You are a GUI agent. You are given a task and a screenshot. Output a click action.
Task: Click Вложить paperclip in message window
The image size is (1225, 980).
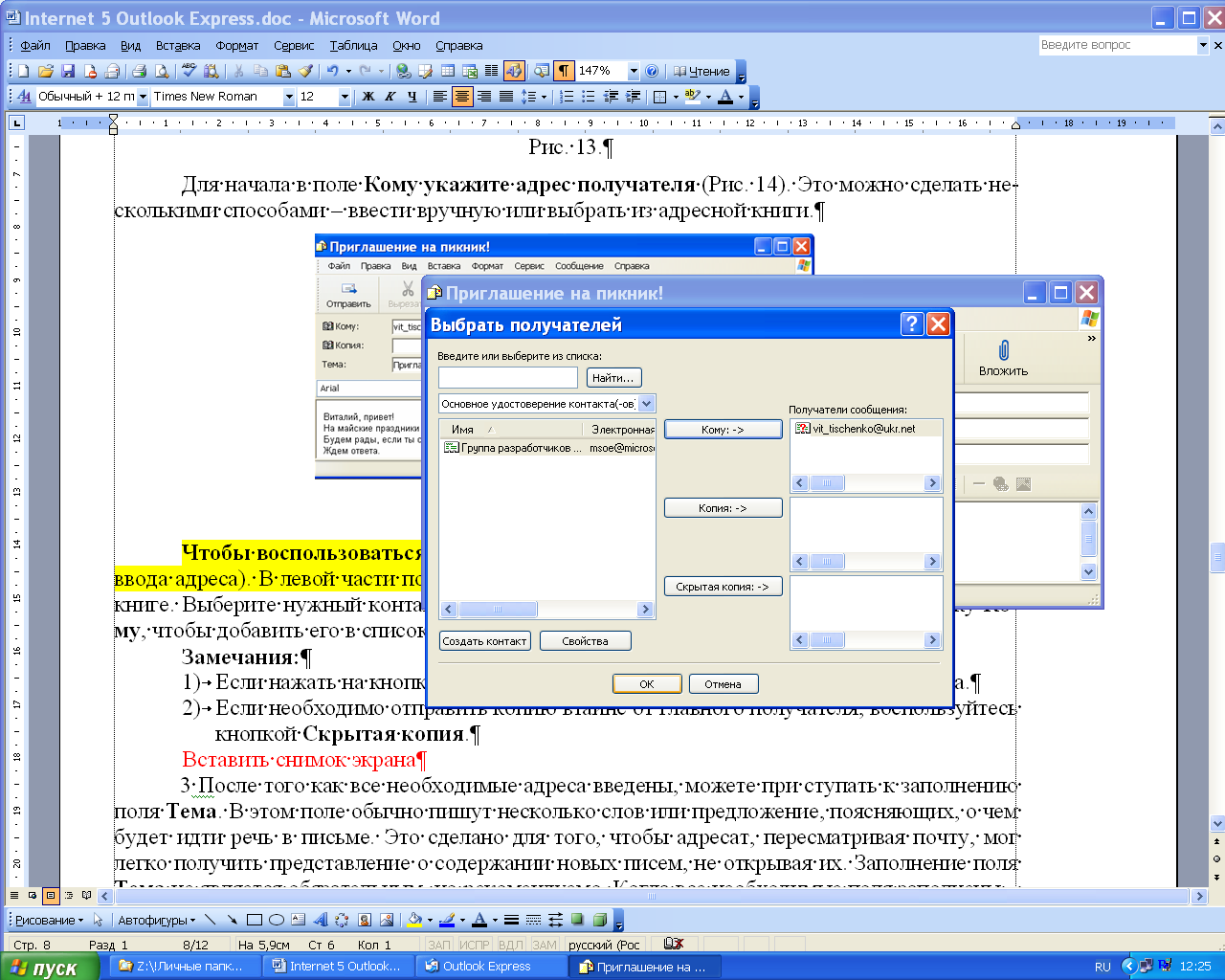(x=1003, y=358)
